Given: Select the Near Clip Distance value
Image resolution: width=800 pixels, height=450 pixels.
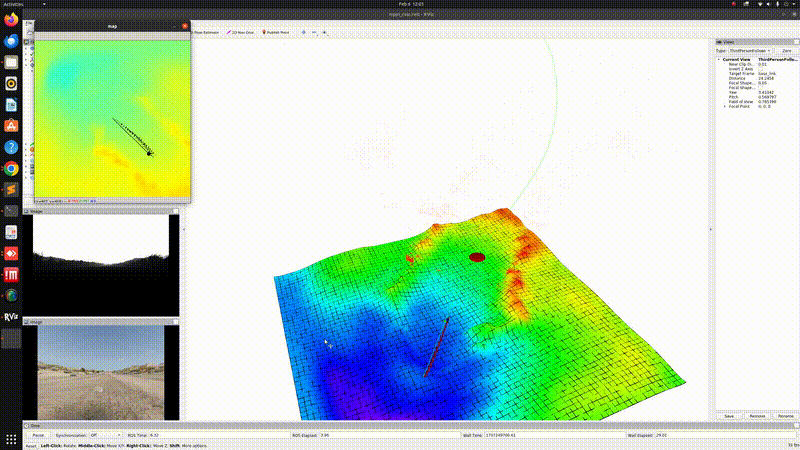Looking at the screenshot, I should click(x=762, y=64).
